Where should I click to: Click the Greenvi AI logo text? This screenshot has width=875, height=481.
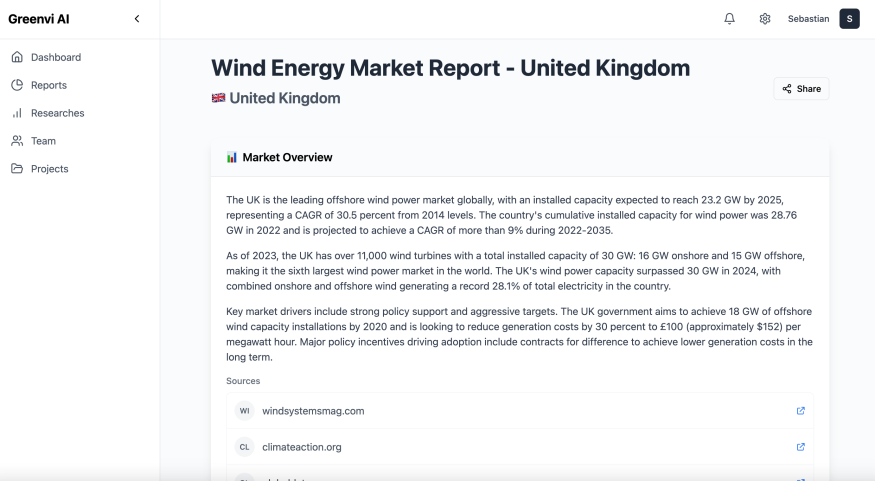click(39, 19)
